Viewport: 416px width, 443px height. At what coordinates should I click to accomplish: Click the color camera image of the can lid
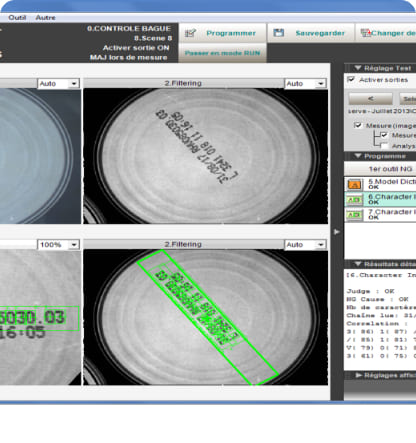coord(40,156)
